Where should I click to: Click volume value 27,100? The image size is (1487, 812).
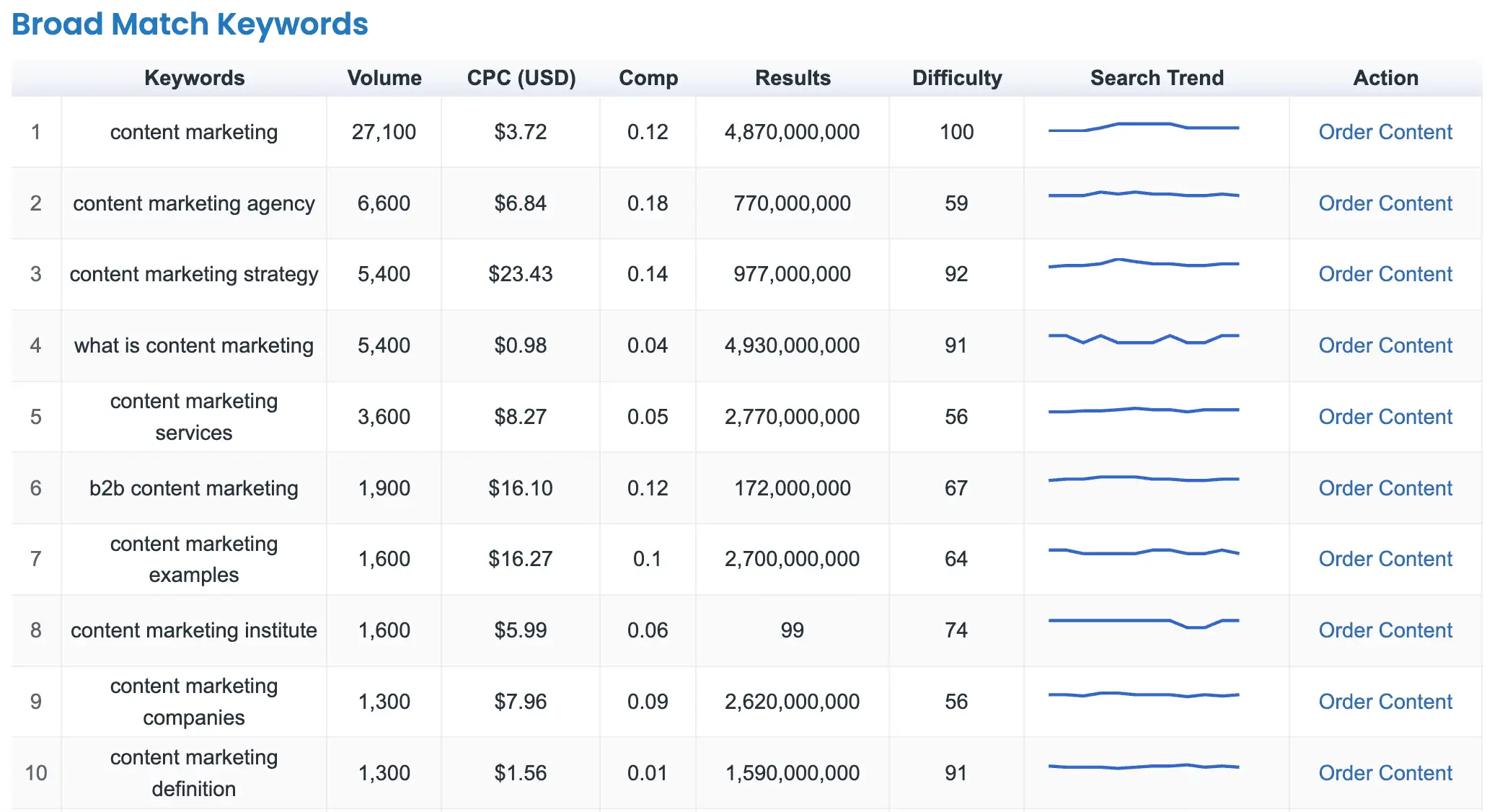coord(384,132)
